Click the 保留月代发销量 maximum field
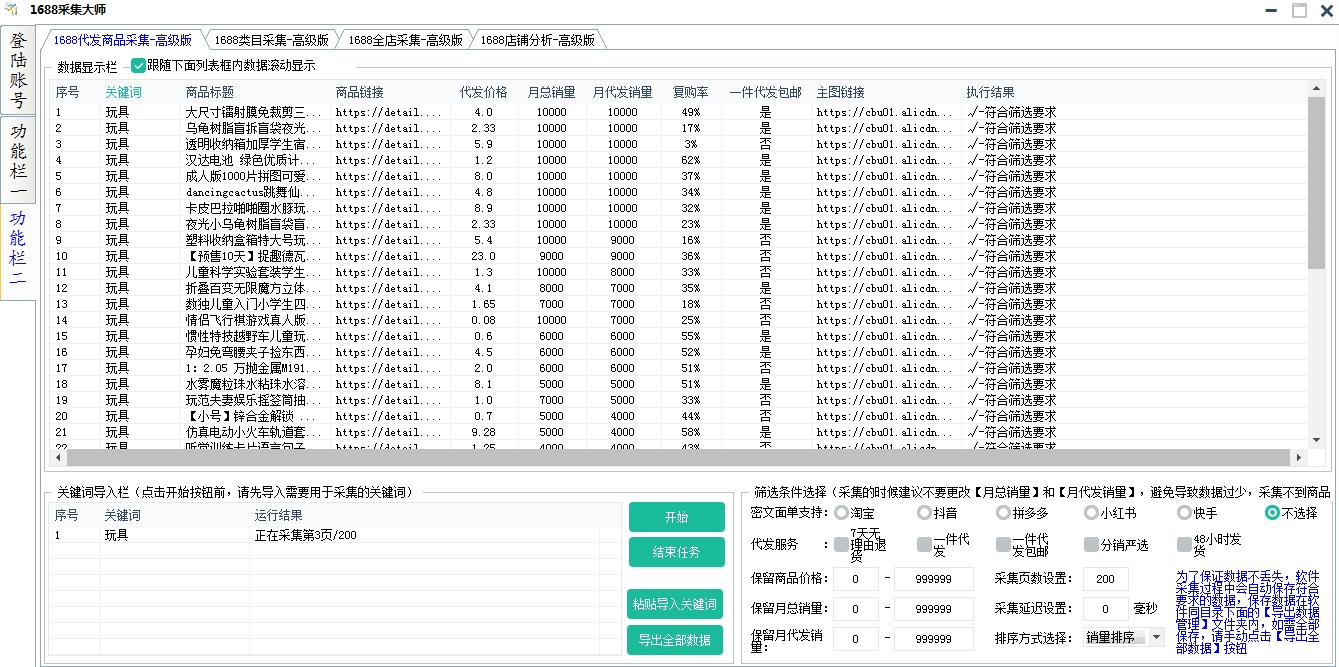Screen dimensions: 1339x667 click(933, 638)
